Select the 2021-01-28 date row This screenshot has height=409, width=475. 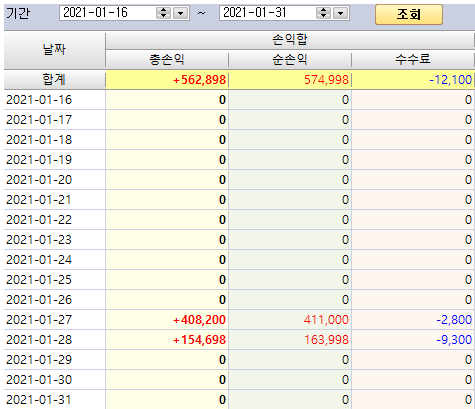[239, 340]
